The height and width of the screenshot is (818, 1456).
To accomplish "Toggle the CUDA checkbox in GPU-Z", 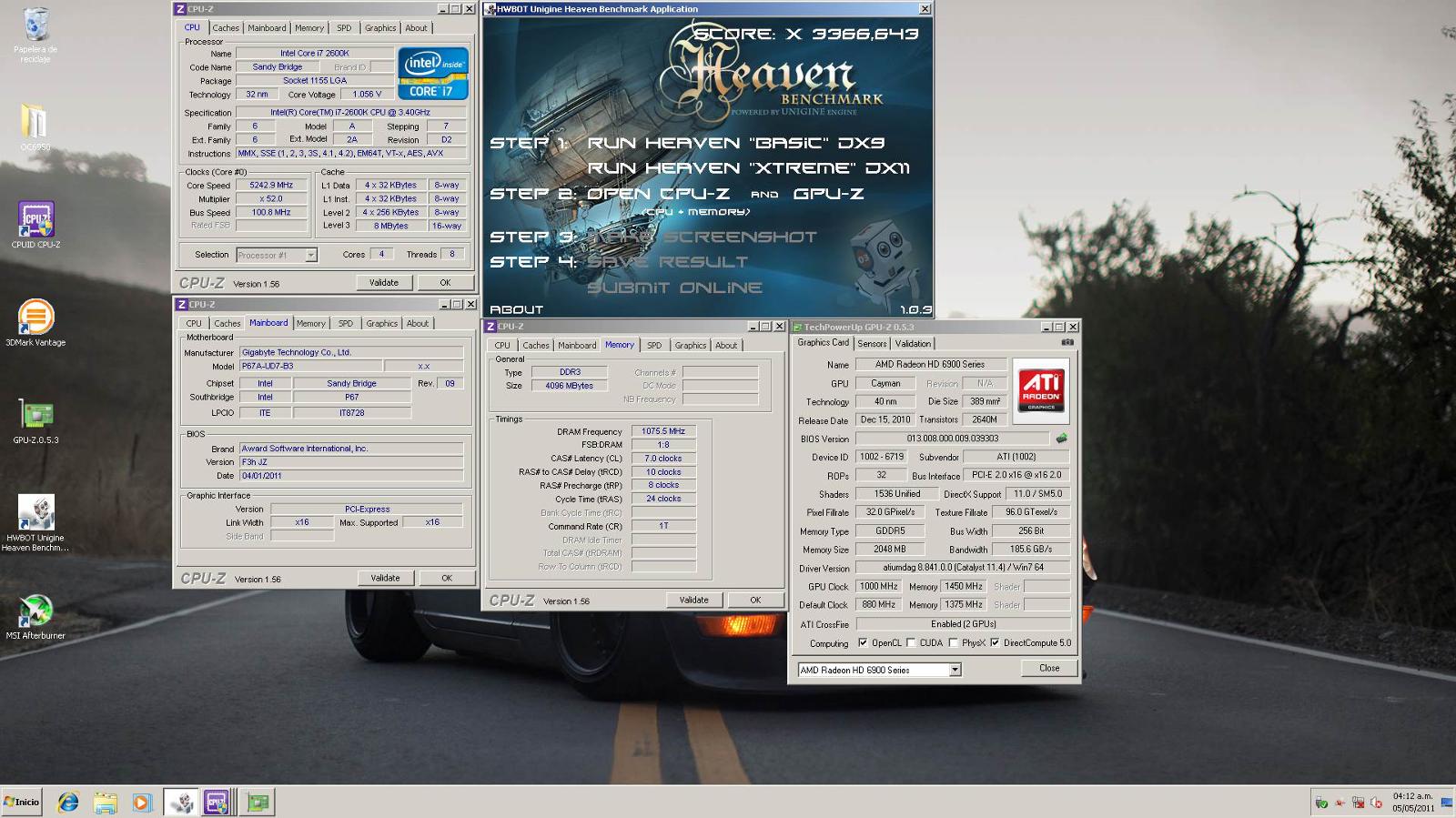I will (x=911, y=642).
